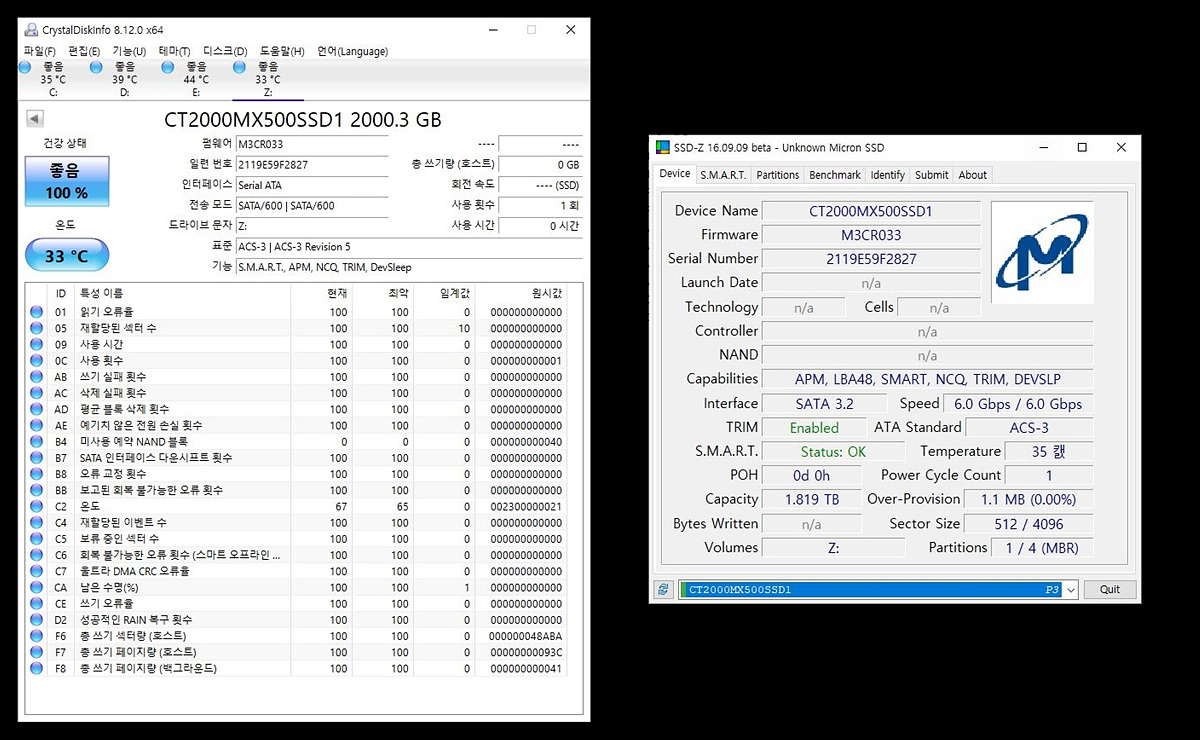Click the Speed 6.0 Gbps / 6.0 Gbps field
Screen dimensions: 1200x740
pyautogui.click(x=1018, y=403)
